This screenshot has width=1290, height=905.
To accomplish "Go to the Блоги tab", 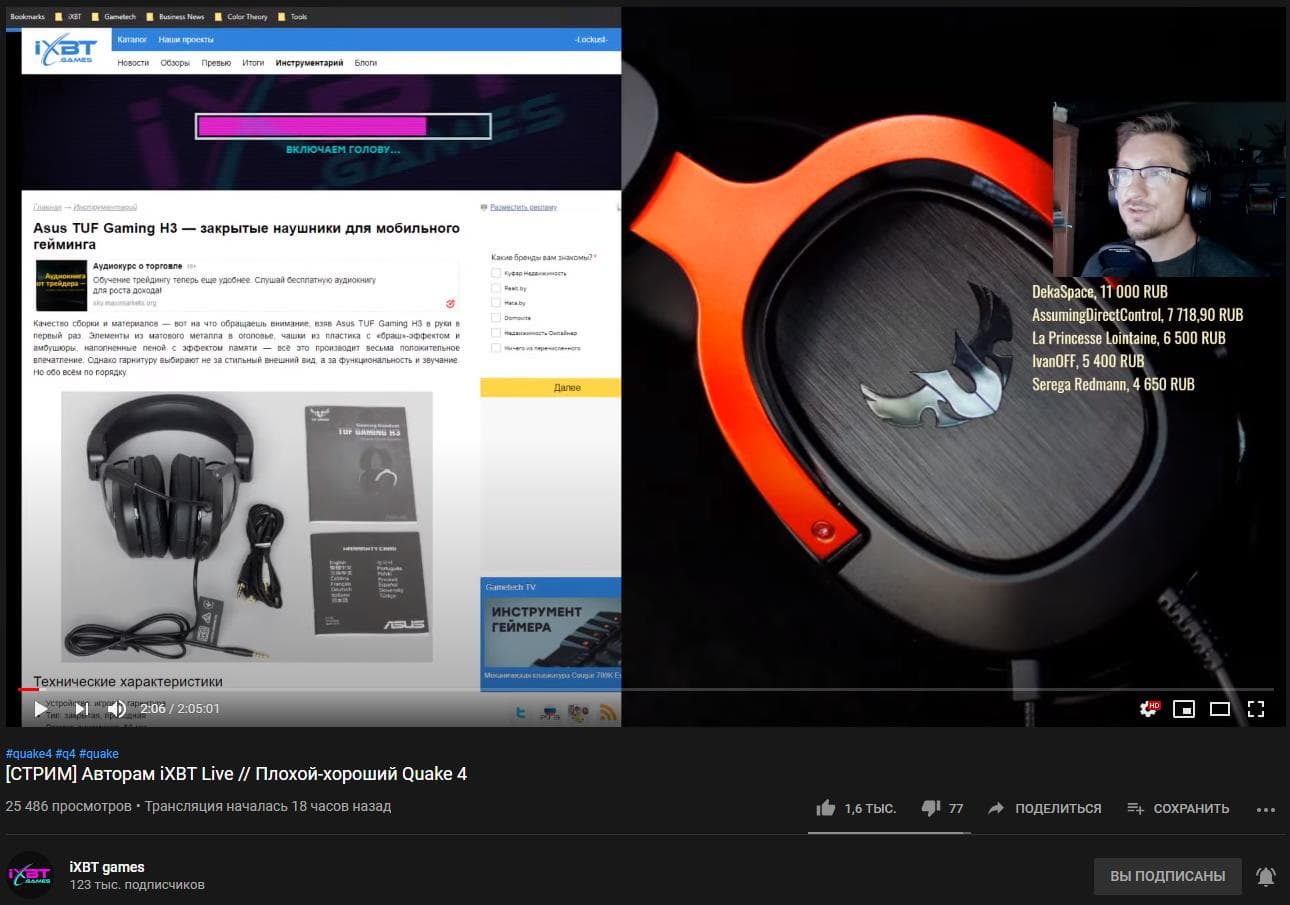I will 366,63.
